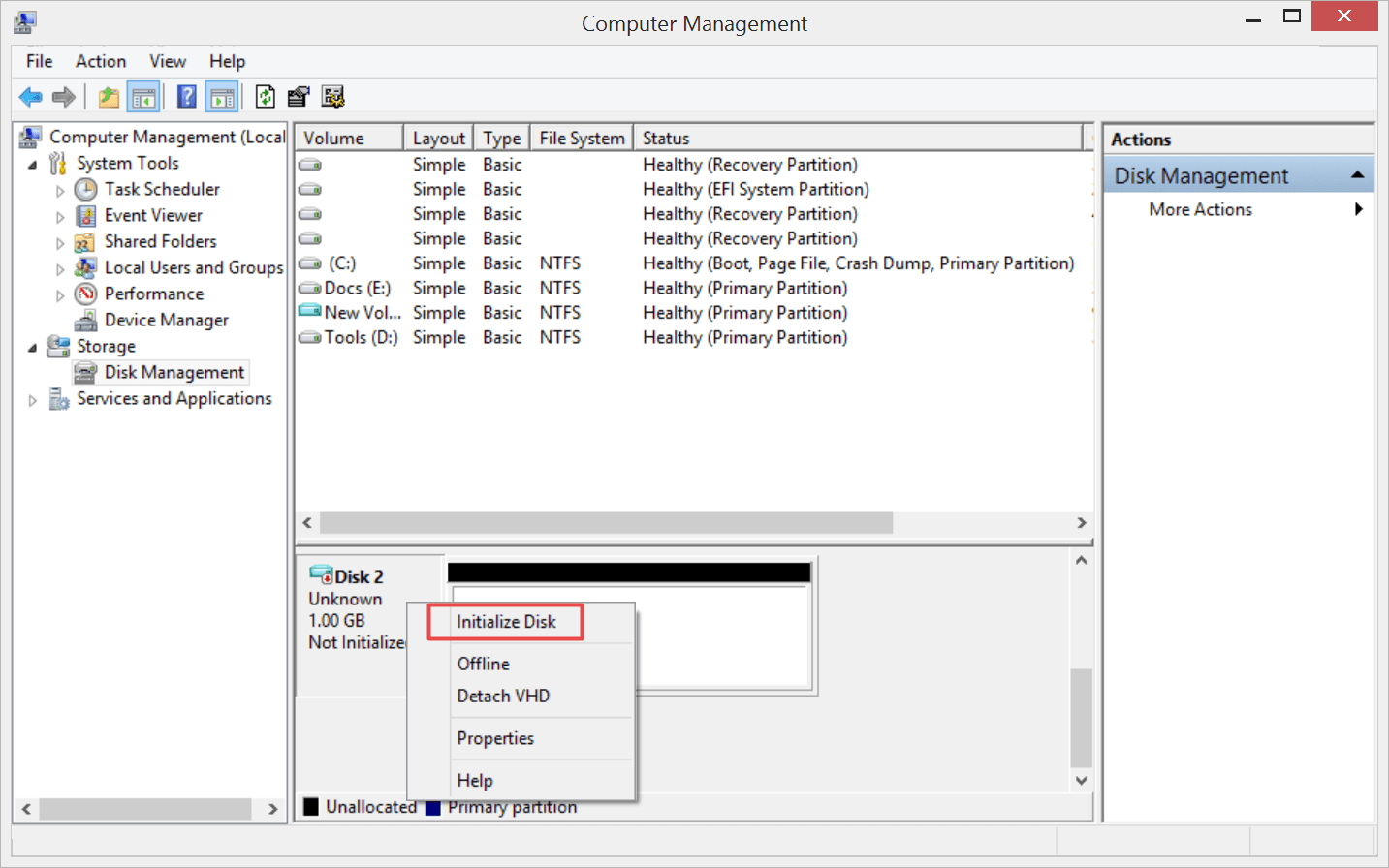This screenshot has width=1389, height=868.
Task: Click the disk settings icon at toolbar end
Action: (333, 97)
